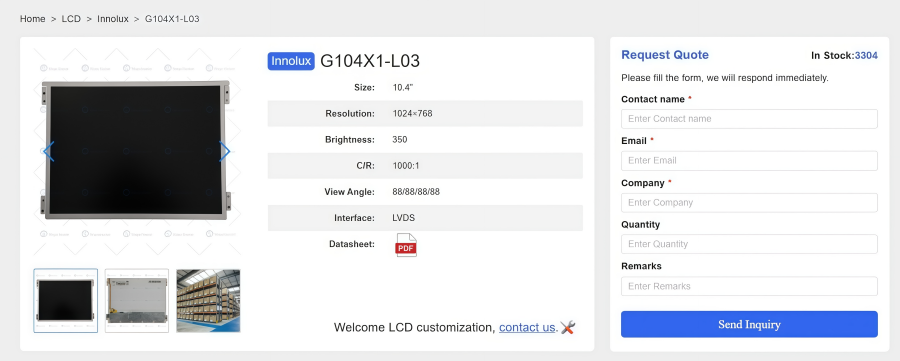Viewport: 900px width, 361px height.
Task: Click the 'Please fill the form' text
Action: click(725, 78)
